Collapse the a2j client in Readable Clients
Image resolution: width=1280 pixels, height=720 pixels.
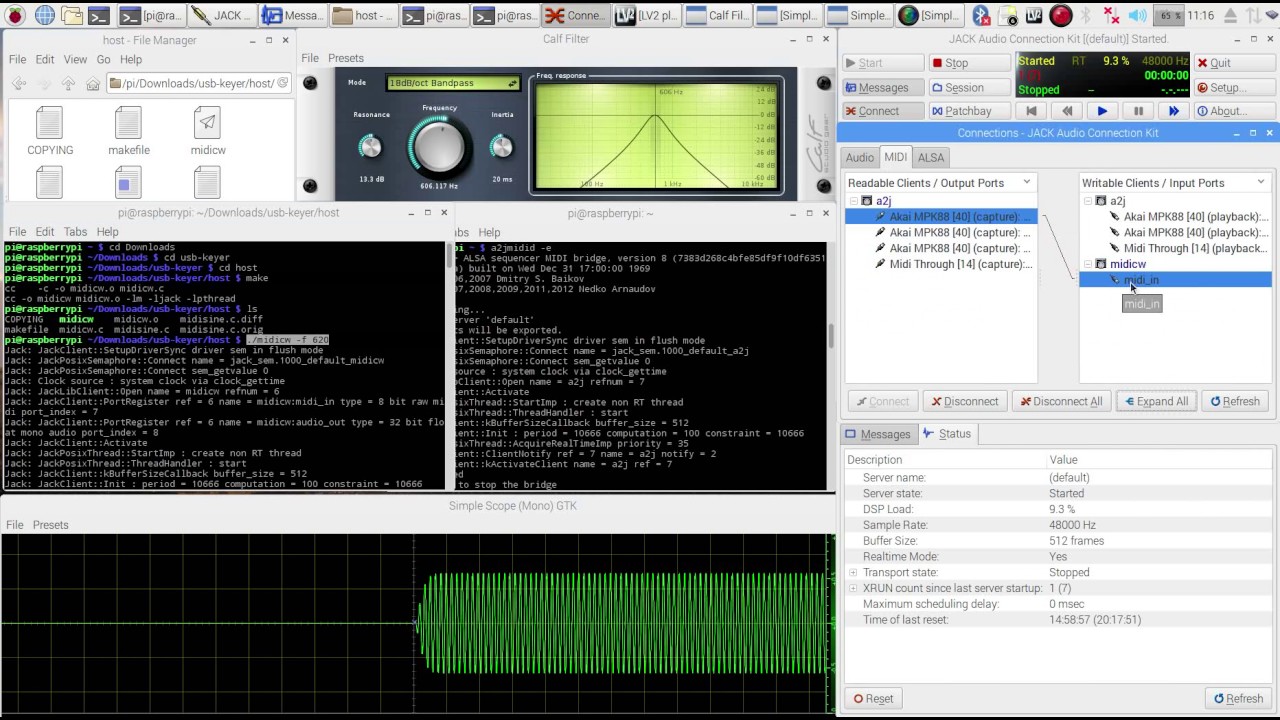[x=852, y=201]
